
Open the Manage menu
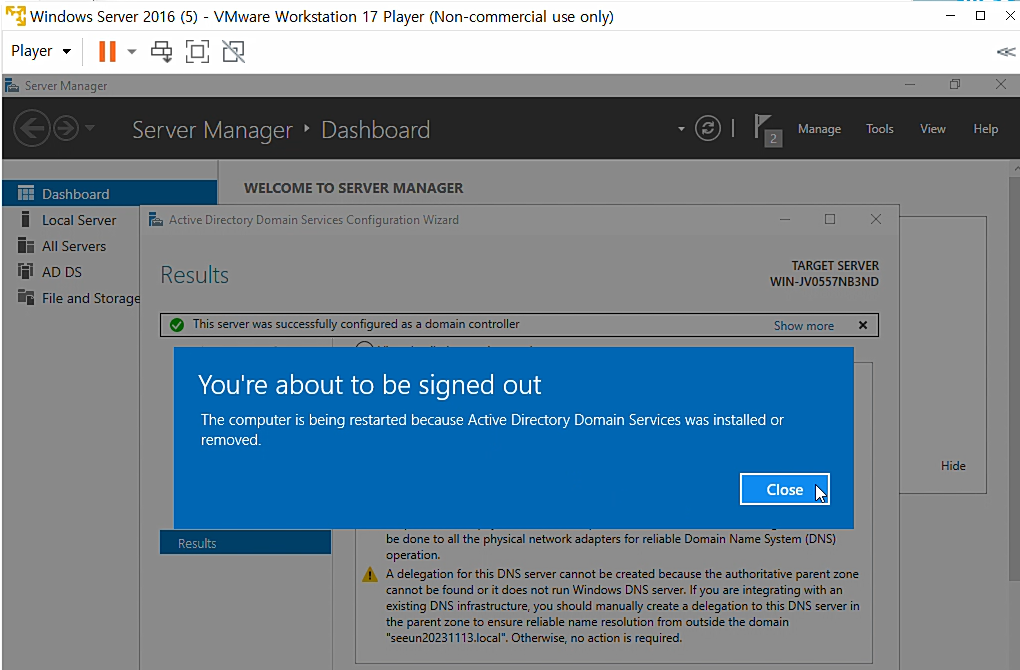click(x=819, y=129)
